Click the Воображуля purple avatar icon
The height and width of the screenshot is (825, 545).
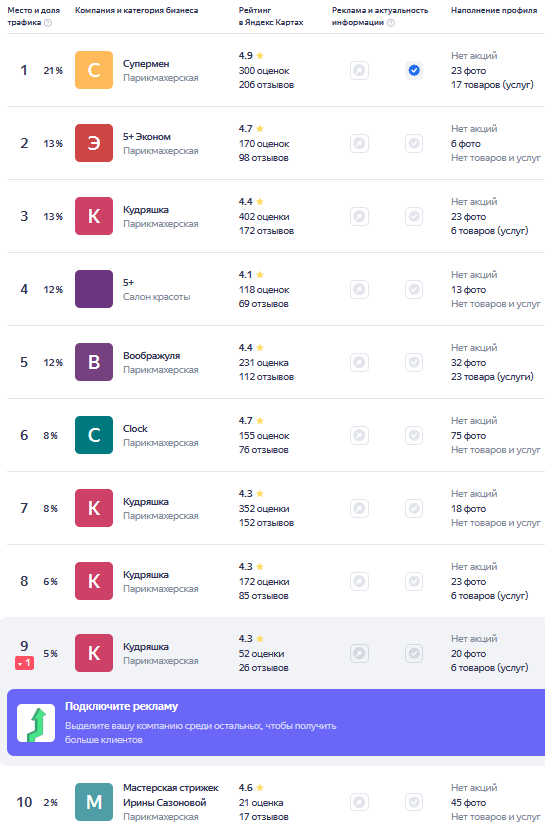[x=94, y=362]
